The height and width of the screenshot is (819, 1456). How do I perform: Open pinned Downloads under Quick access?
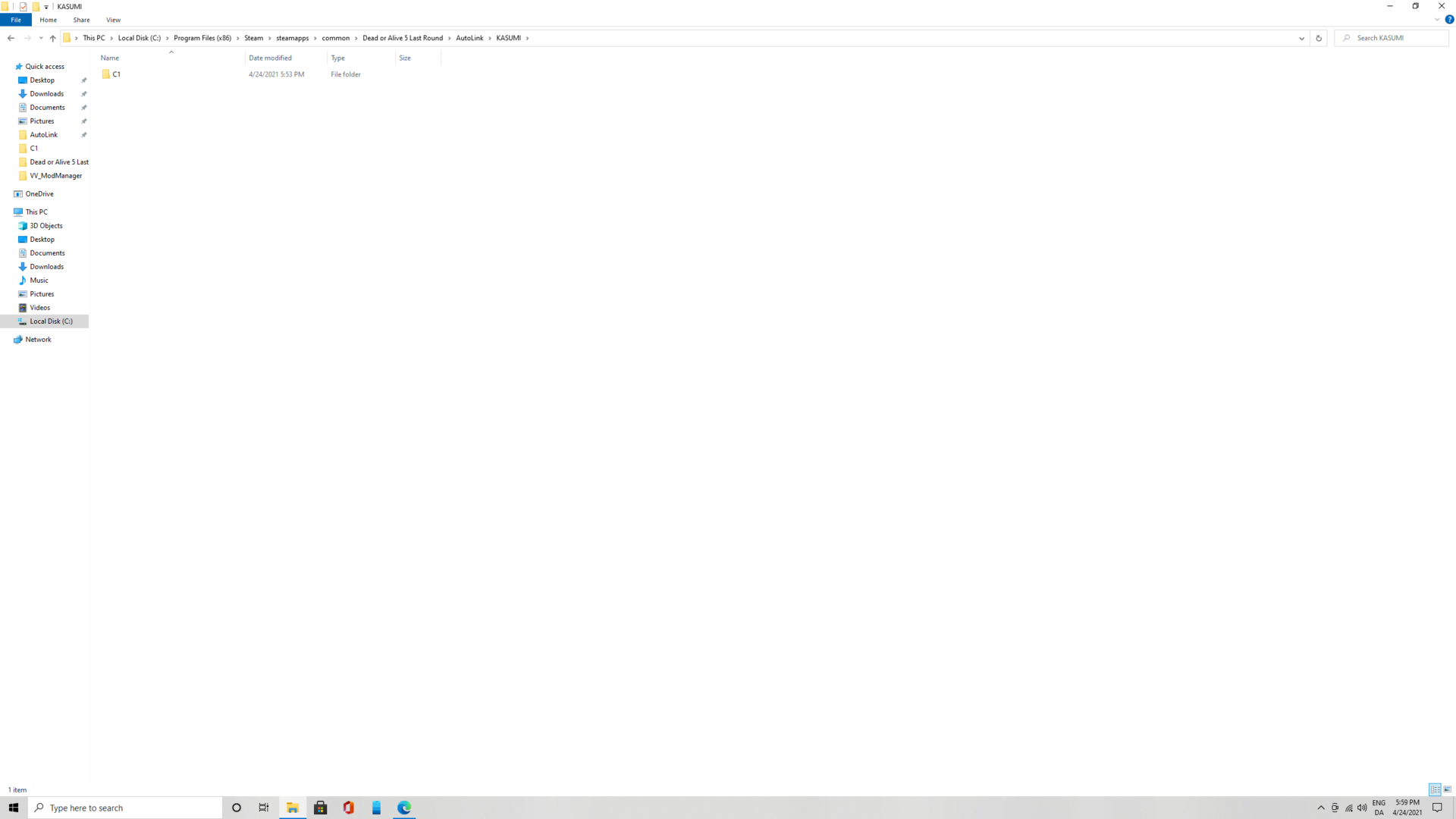(47, 94)
